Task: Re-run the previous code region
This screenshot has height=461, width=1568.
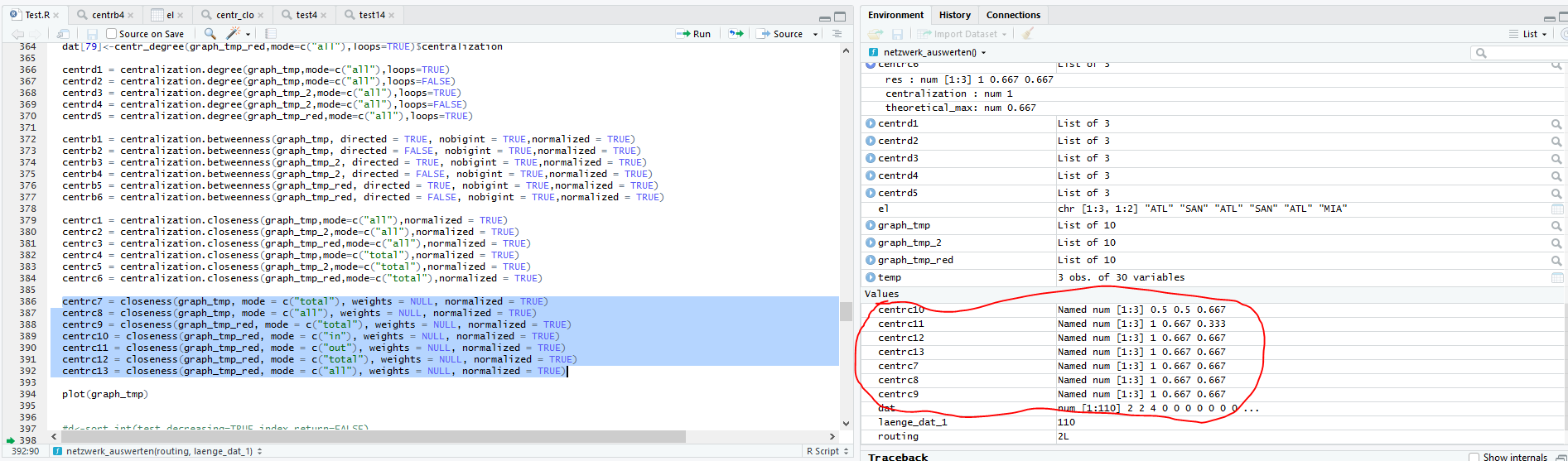Action: point(736,34)
